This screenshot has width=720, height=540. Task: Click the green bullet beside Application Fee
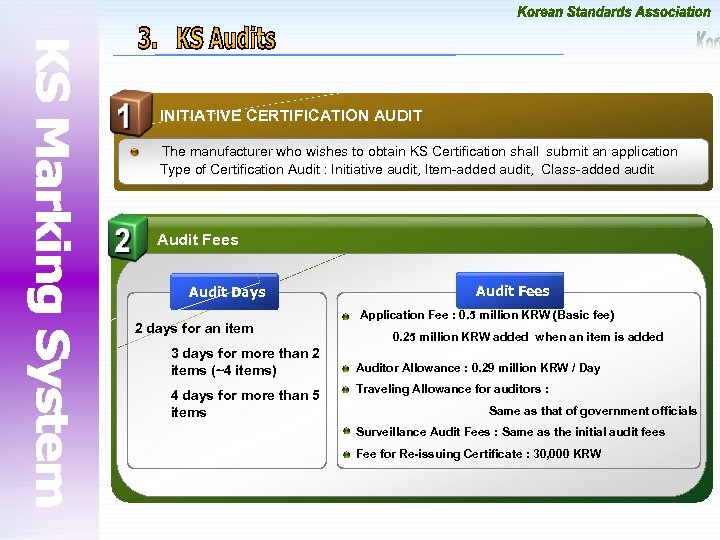[x=346, y=316]
